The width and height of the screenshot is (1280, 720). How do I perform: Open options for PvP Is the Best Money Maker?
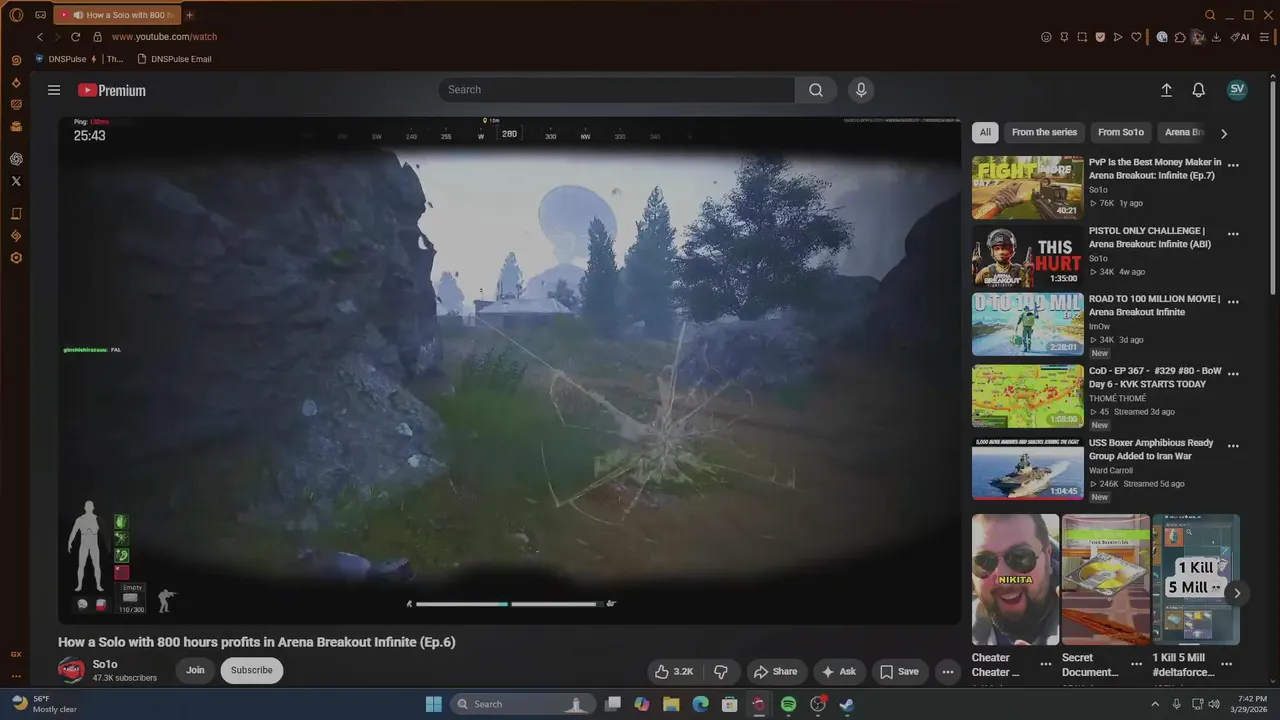(x=1233, y=166)
